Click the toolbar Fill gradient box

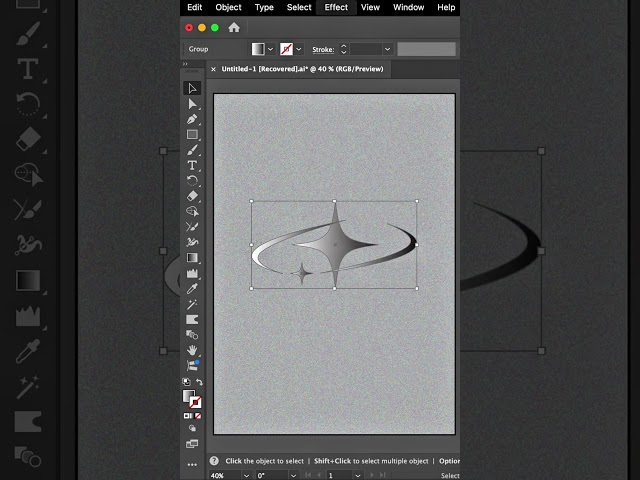(188, 396)
